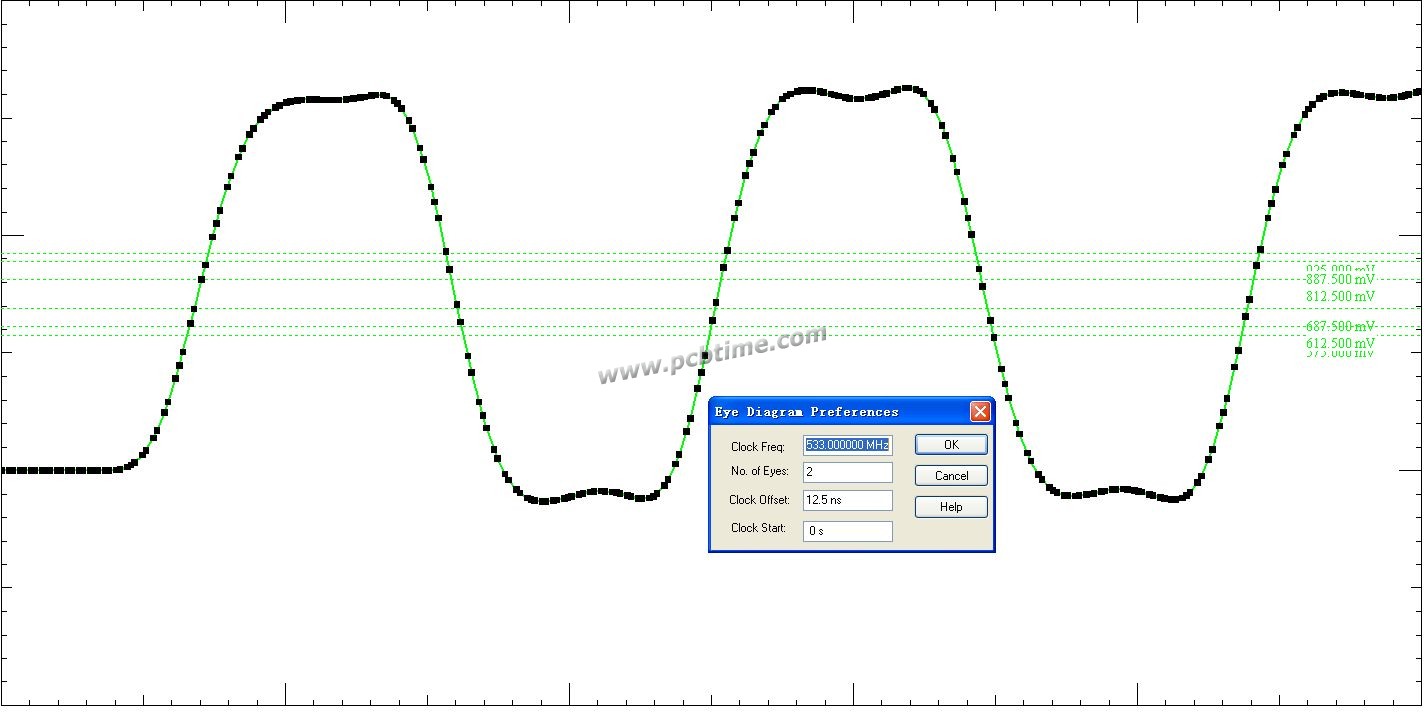Click the 887.500 mV threshold label
The height and width of the screenshot is (712, 1425).
1340,280
